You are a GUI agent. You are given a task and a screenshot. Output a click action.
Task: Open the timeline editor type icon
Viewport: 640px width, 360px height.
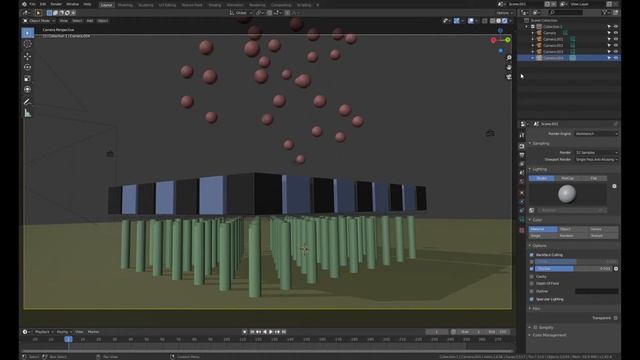[x=26, y=332]
